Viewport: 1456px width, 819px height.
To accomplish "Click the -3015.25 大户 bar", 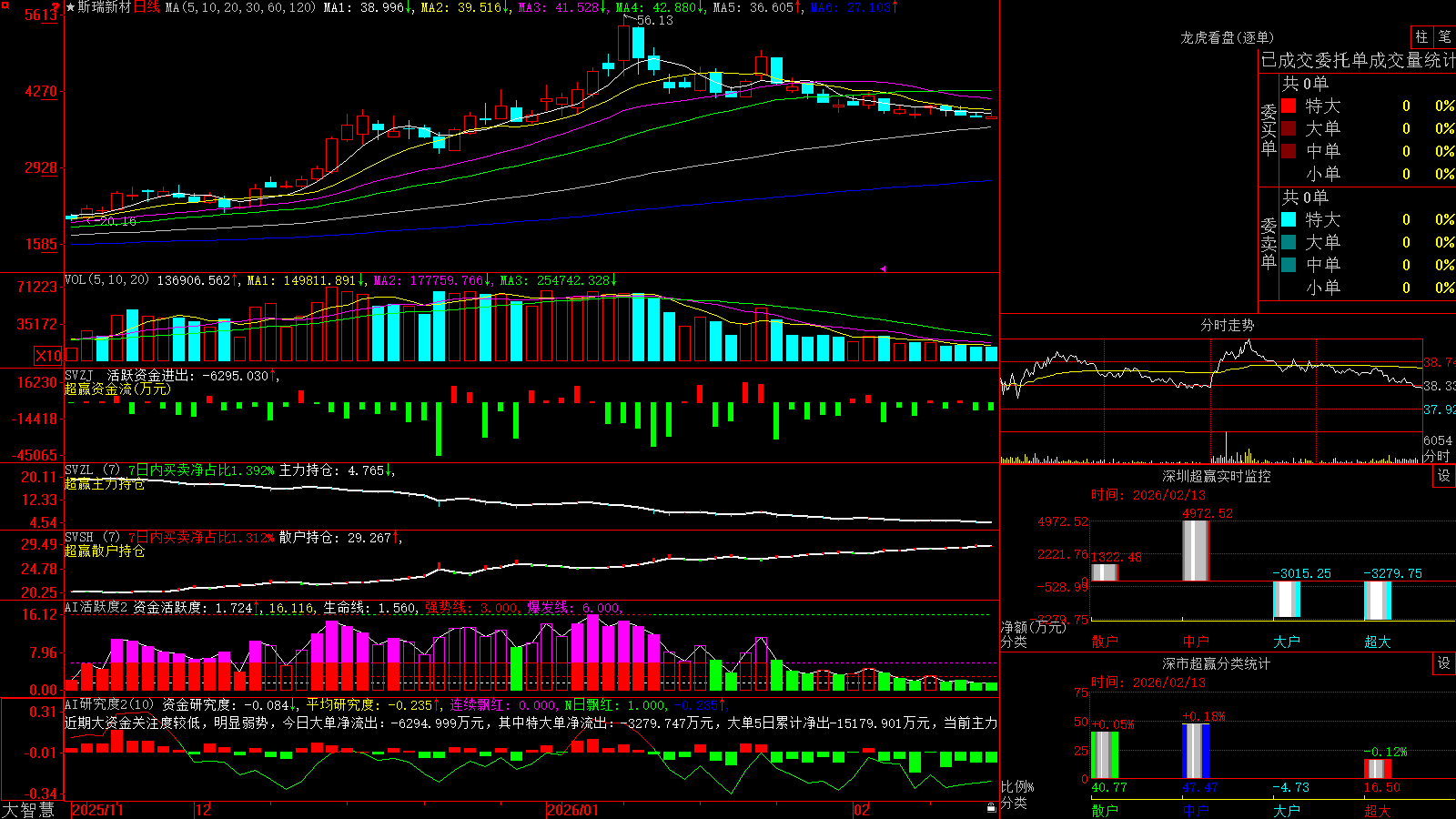I will pyautogui.click(x=1287, y=599).
